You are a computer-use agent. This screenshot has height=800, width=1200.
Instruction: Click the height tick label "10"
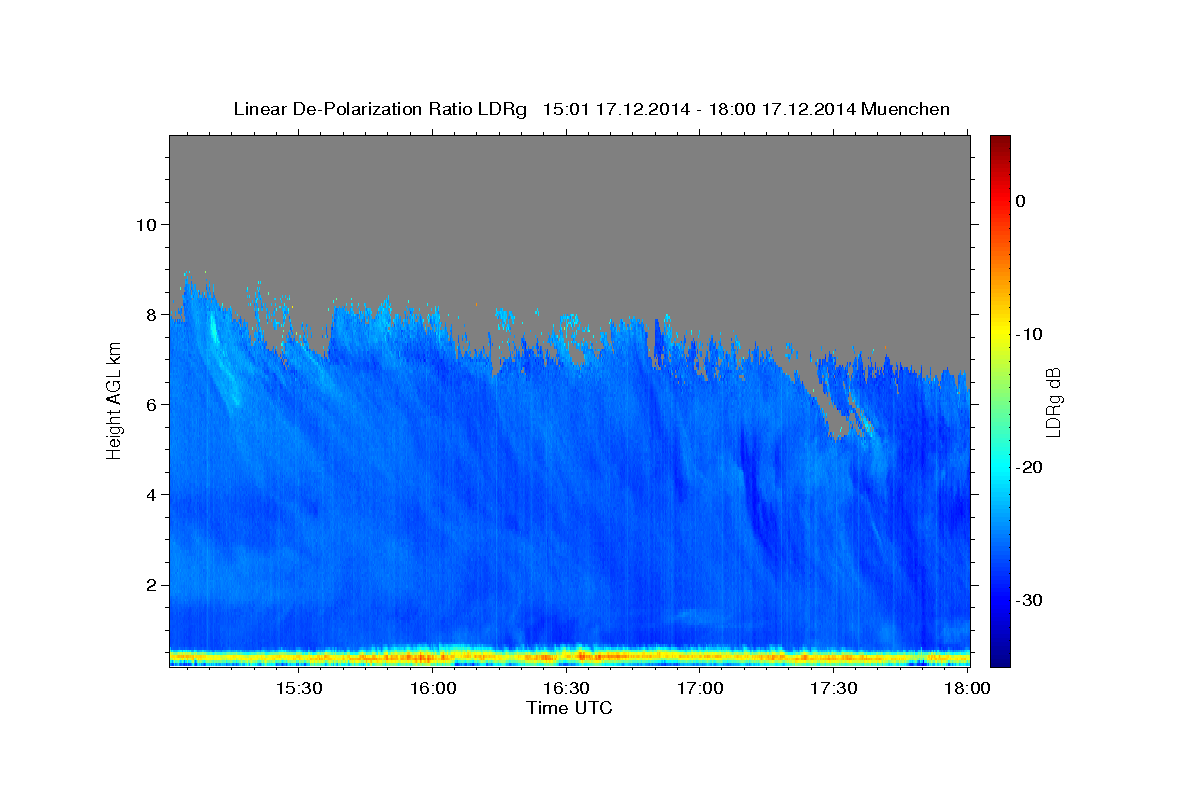147,224
